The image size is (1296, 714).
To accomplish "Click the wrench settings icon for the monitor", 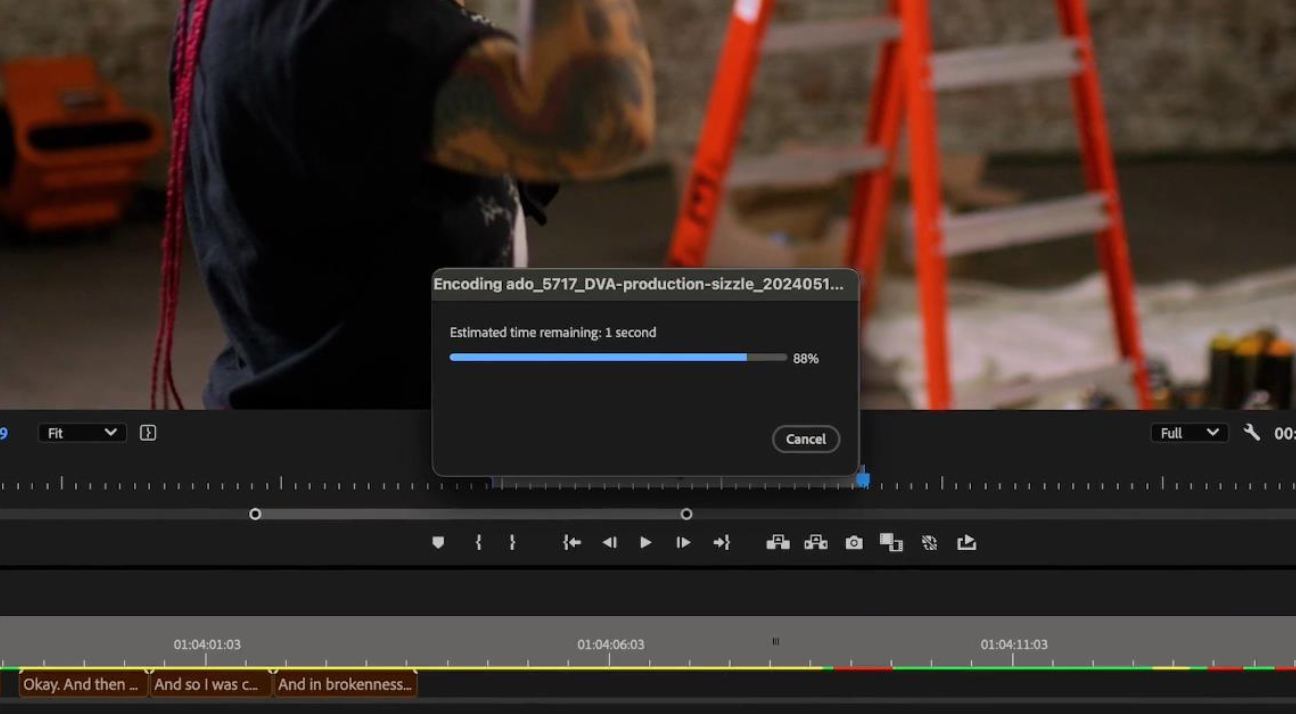I will tap(1251, 432).
